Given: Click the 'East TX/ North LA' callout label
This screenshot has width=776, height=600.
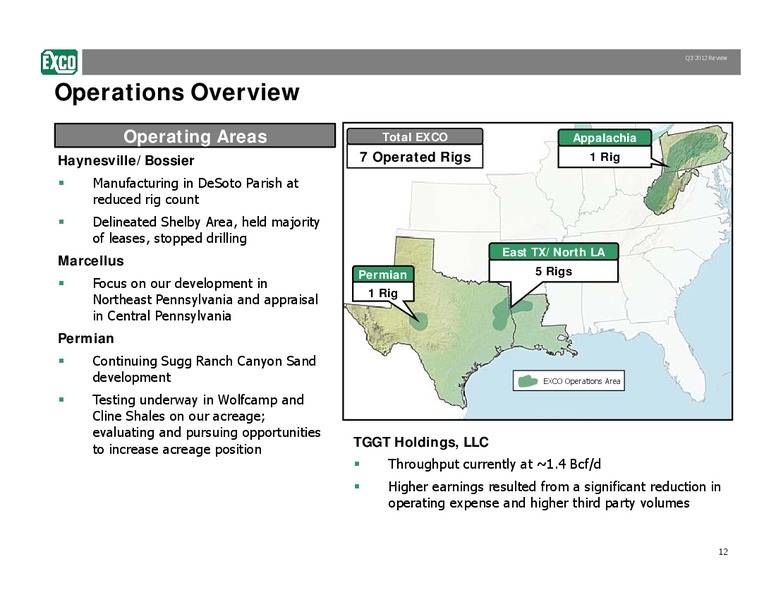Looking at the screenshot, I should pyautogui.click(x=553, y=252).
